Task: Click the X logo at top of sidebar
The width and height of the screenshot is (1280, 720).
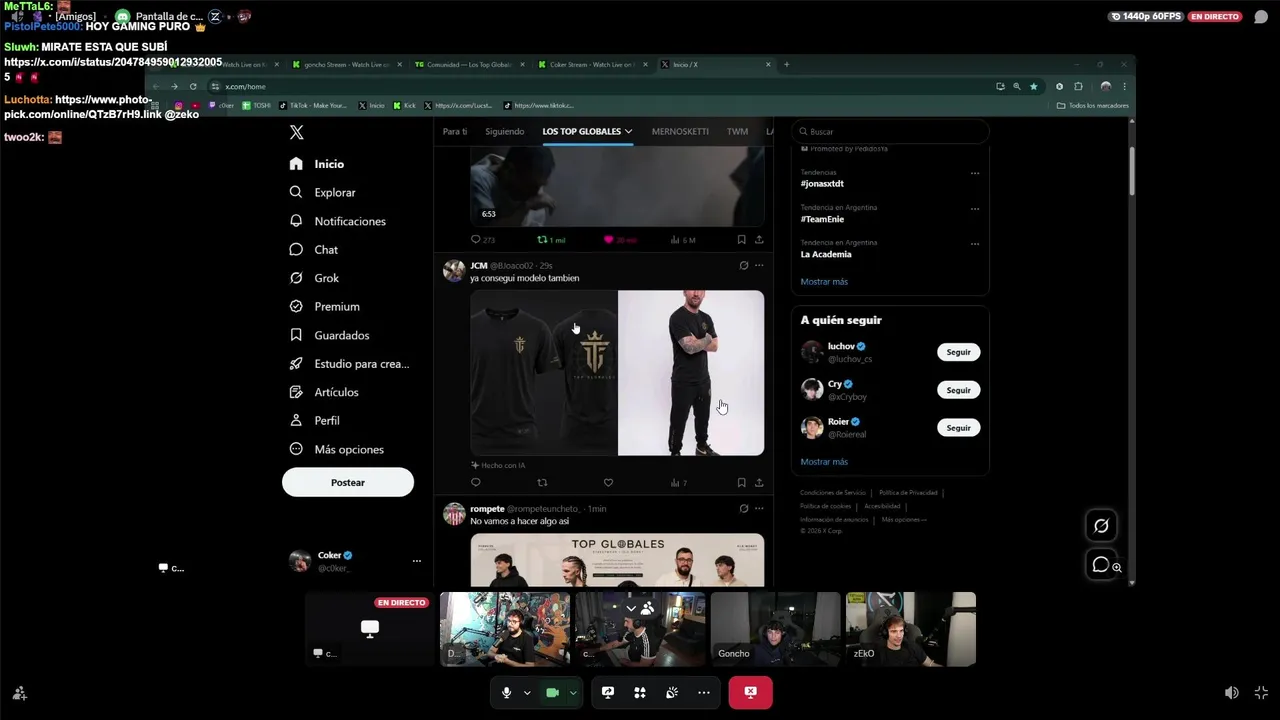Action: (x=296, y=132)
